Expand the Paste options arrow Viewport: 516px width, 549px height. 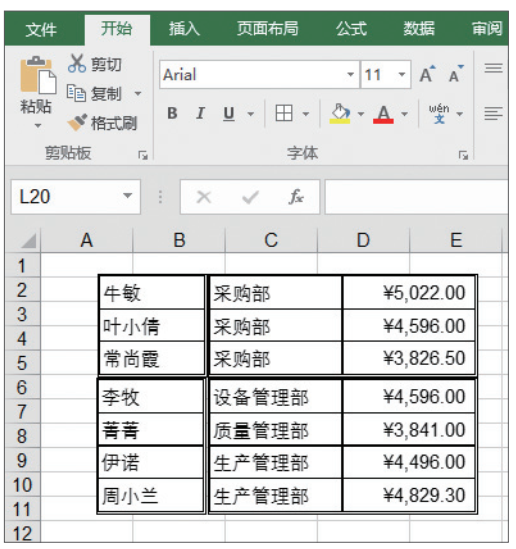(x=38, y=125)
